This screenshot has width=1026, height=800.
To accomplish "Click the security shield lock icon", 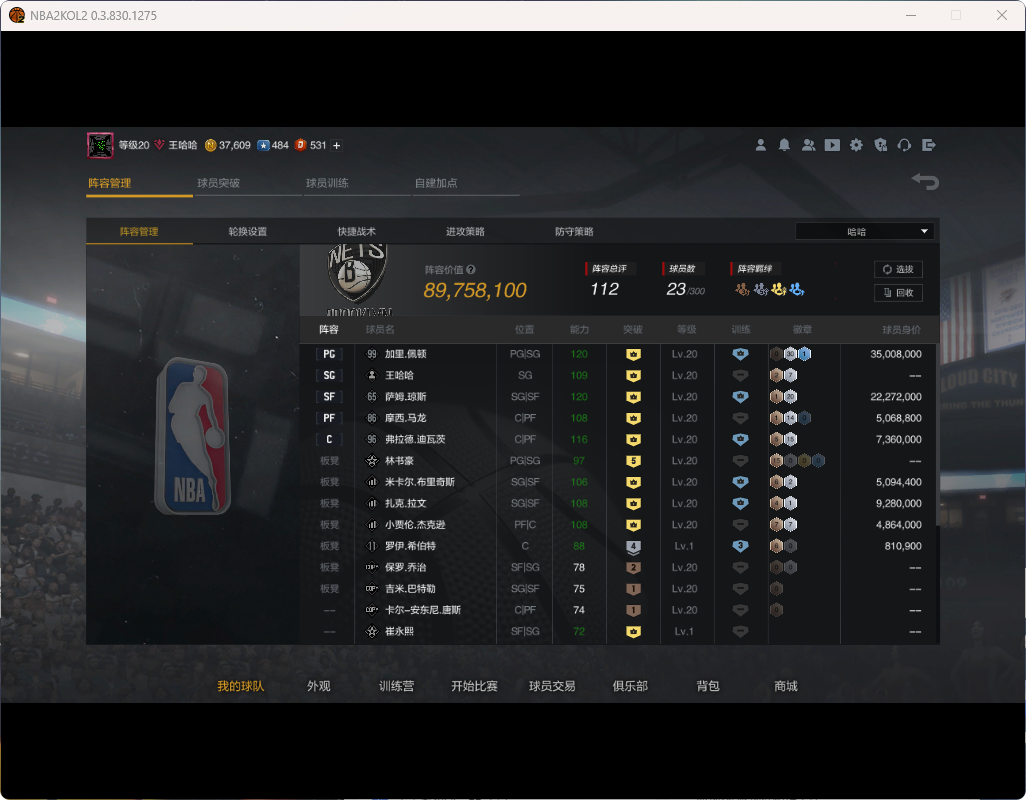I will 880,145.
